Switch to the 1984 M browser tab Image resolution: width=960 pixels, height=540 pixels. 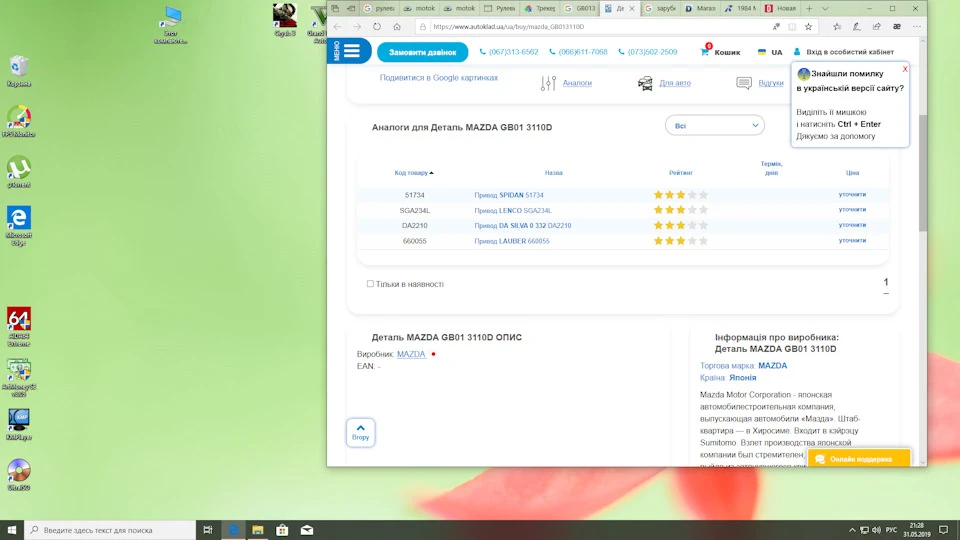tap(740, 9)
